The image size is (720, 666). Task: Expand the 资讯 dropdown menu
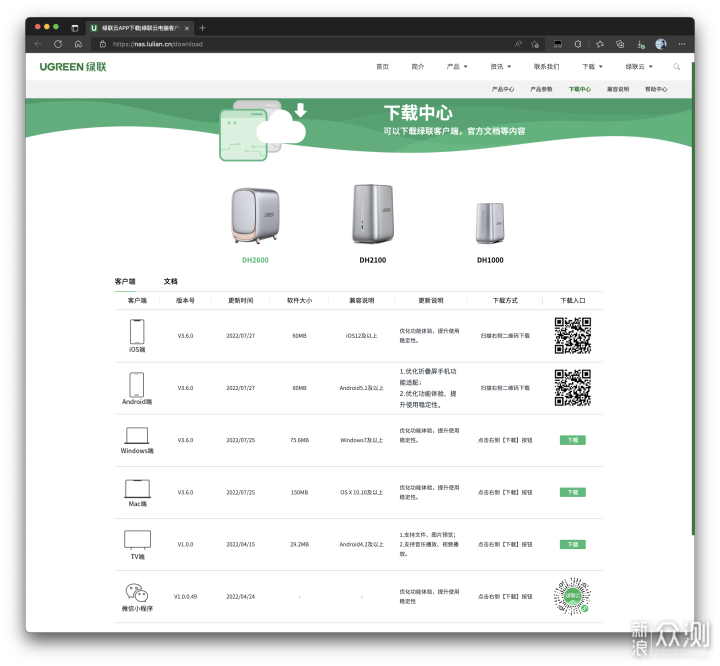(x=501, y=67)
